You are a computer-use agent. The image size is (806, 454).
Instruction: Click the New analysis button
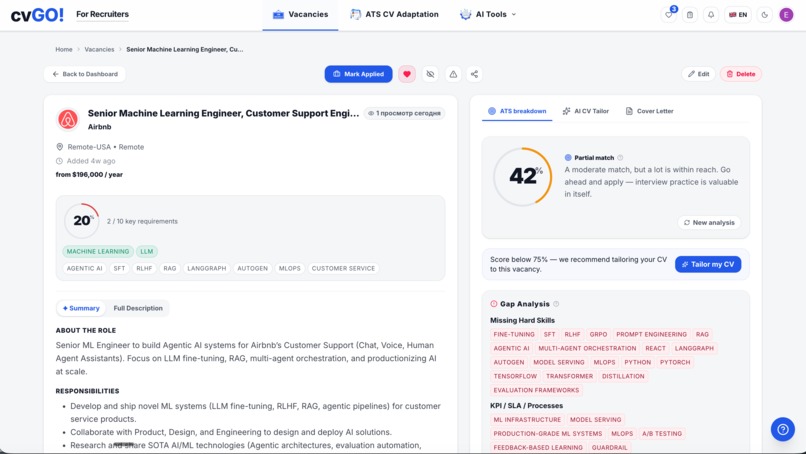(x=709, y=223)
